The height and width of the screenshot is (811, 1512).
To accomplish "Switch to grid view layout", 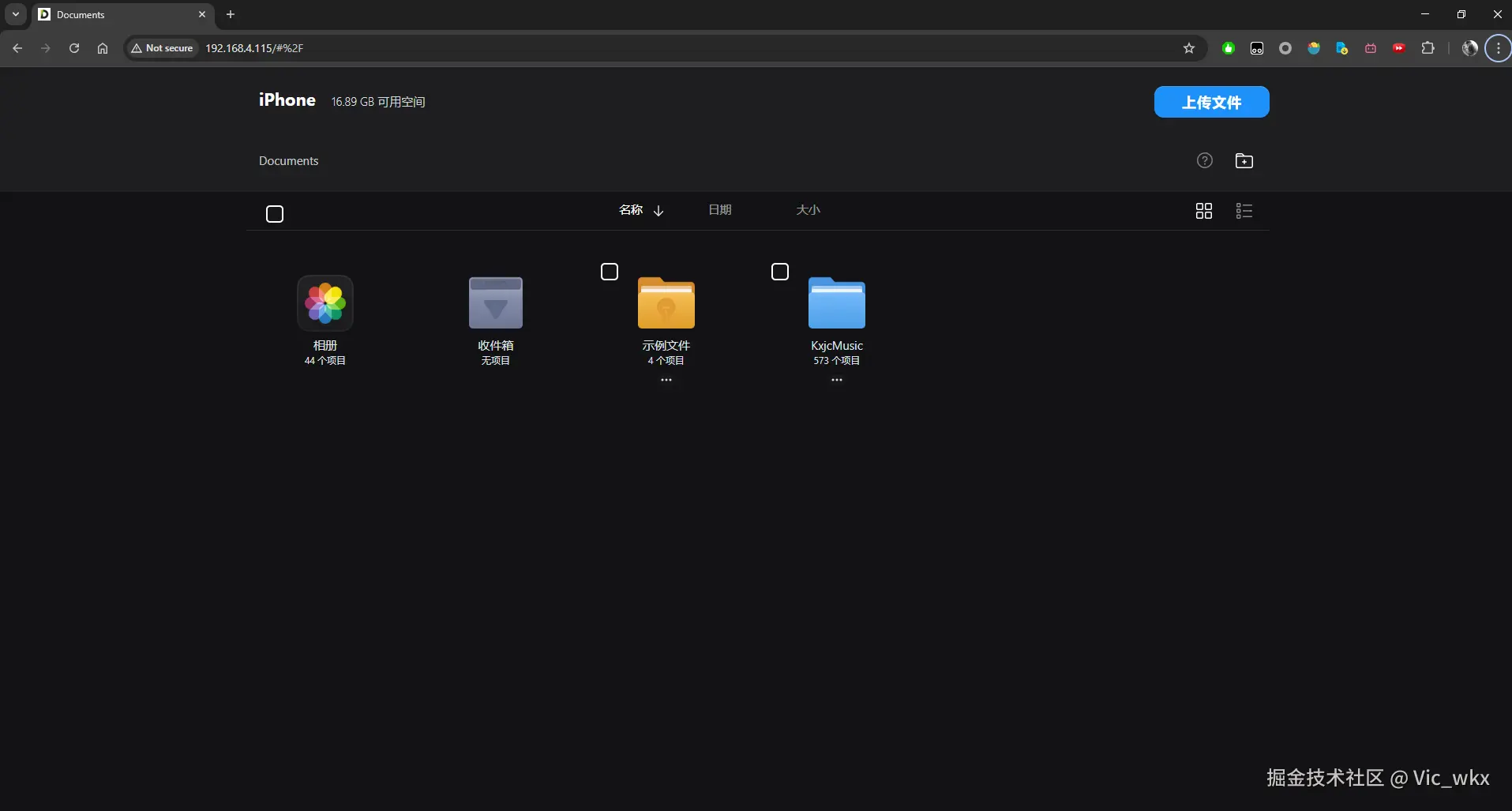I will coord(1204,211).
